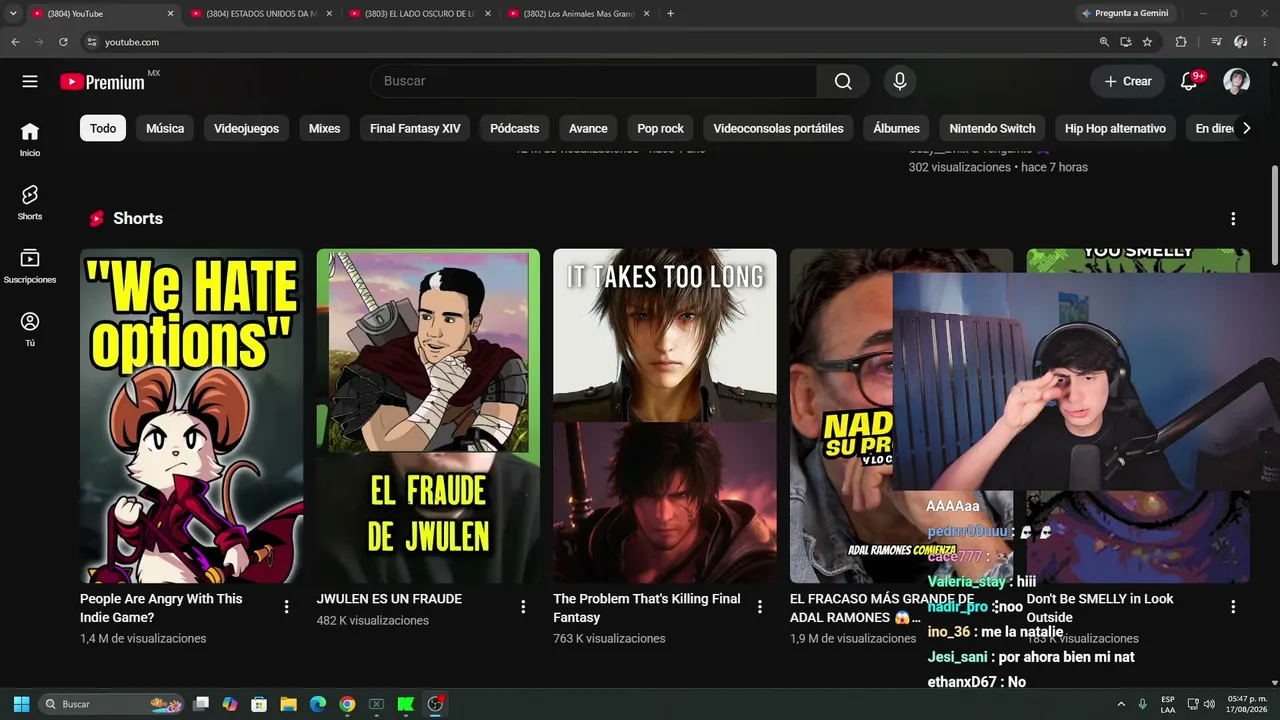Open Suscripciones in the sidebar
The height and width of the screenshot is (720, 1280).
tap(30, 266)
